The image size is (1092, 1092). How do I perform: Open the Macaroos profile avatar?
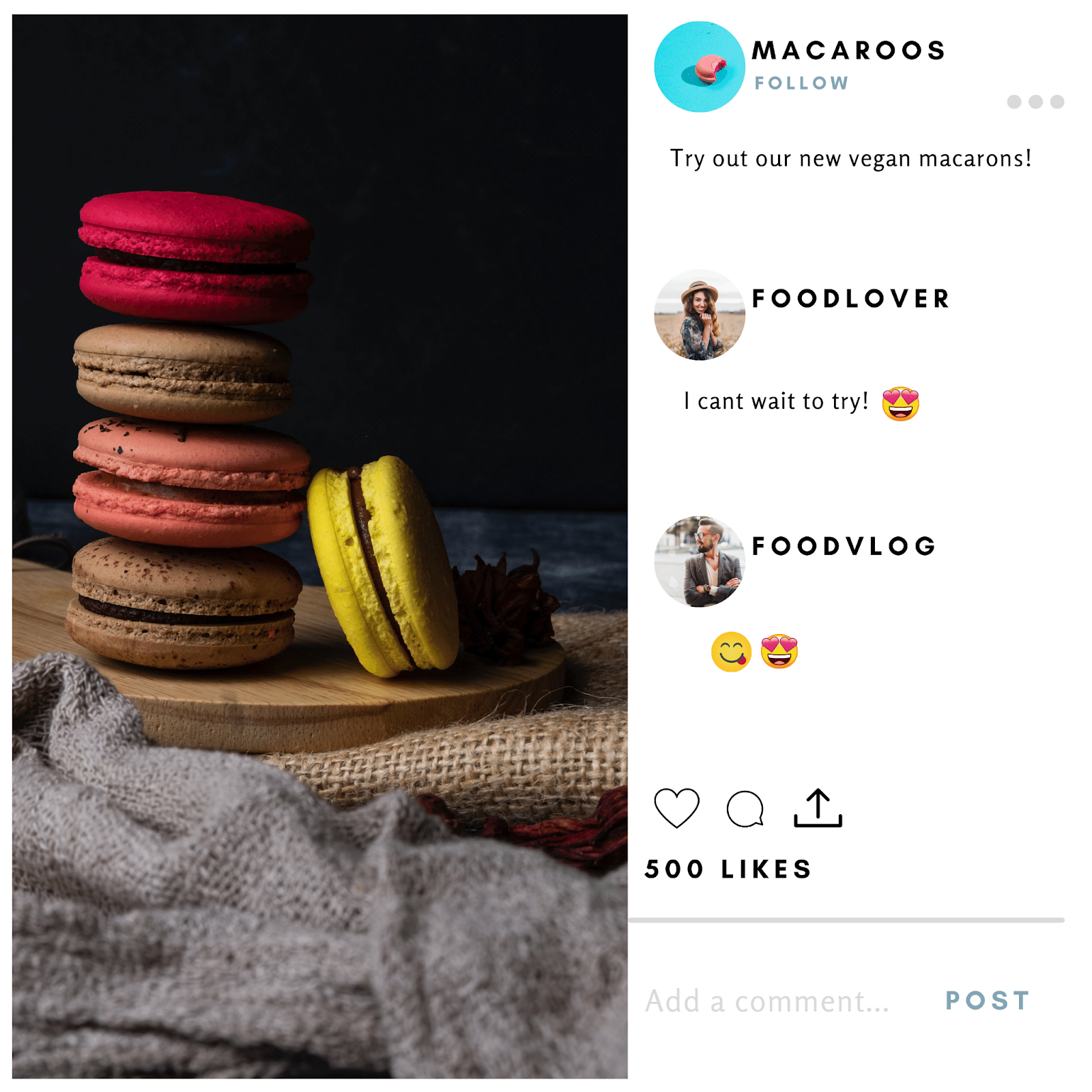(699, 66)
